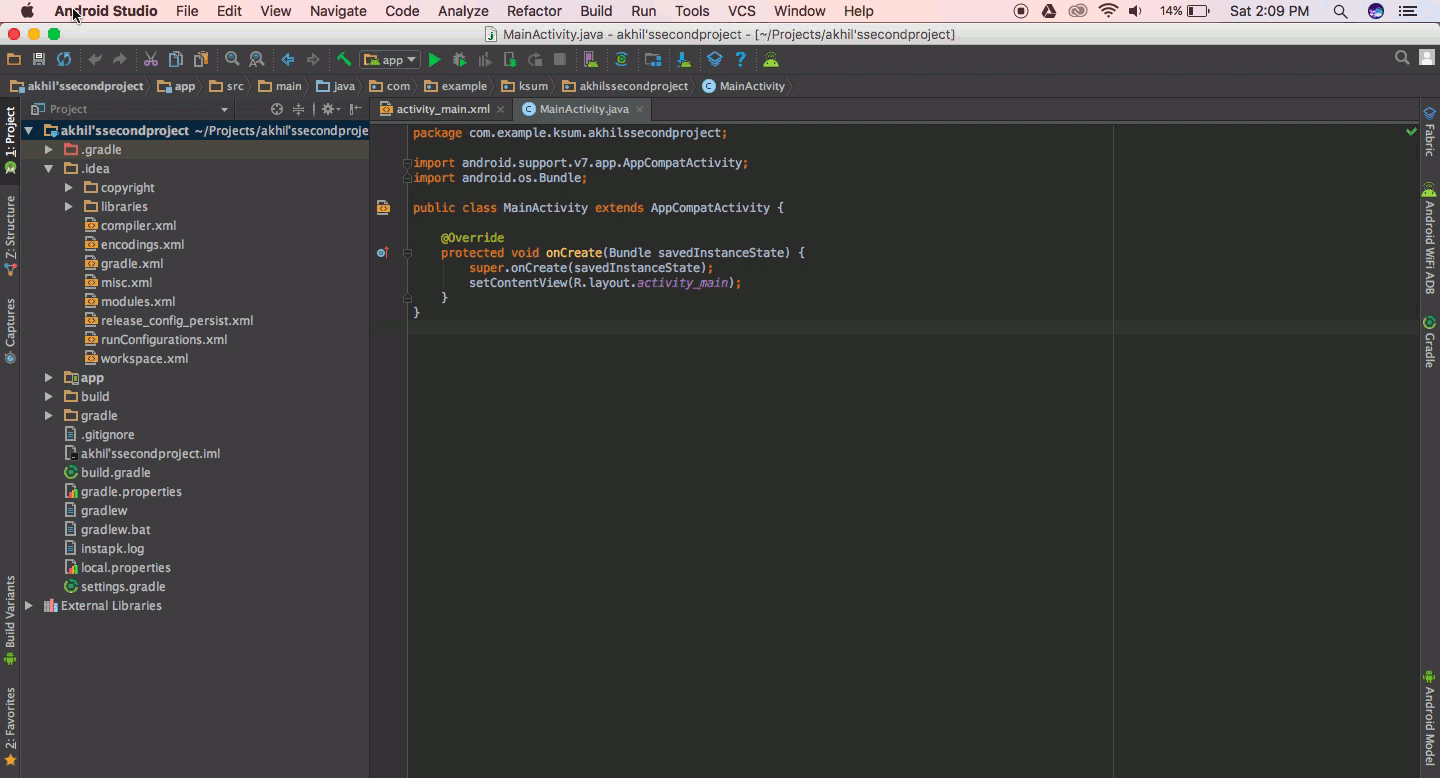
Task: Open the app run configuration dropdown
Action: pyautogui.click(x=390, y=60)
